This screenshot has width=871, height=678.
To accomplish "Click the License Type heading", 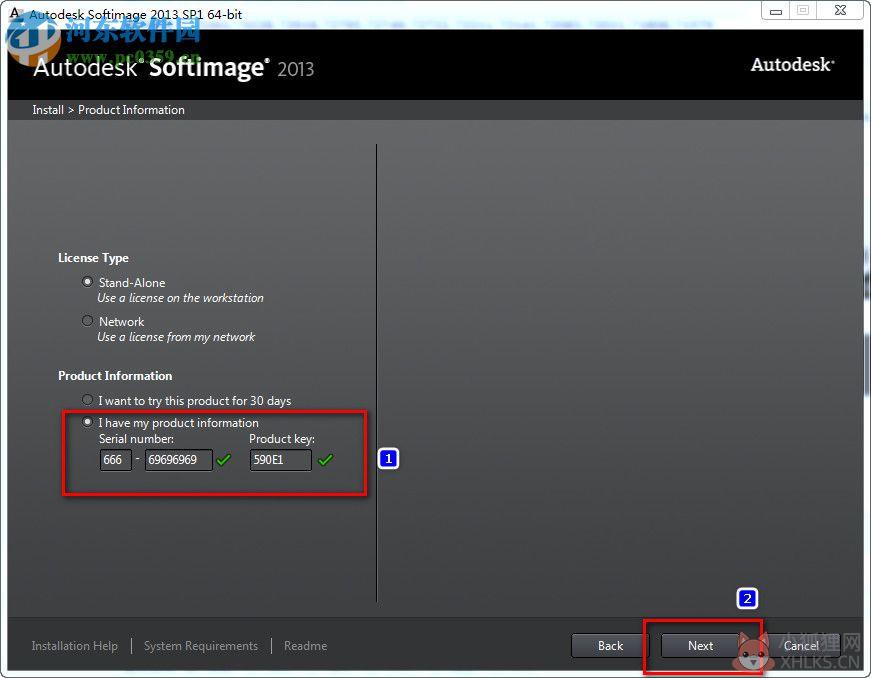I will point(93,258).
